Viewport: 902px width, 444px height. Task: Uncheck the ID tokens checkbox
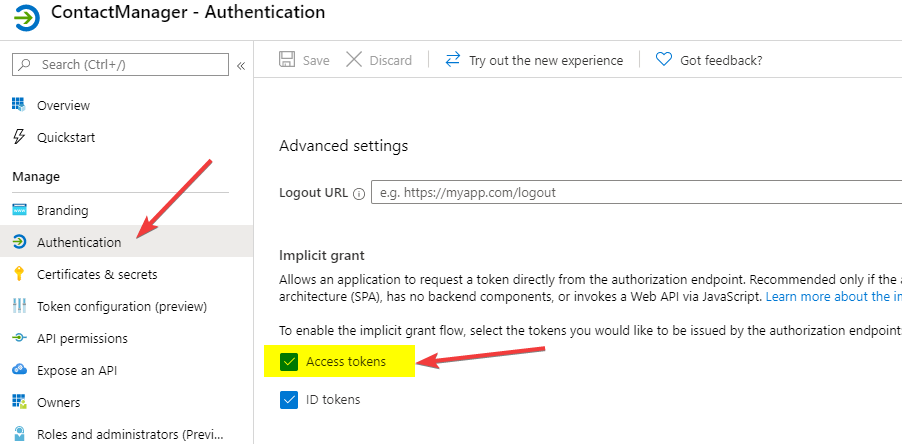click(x=289, y=400)
